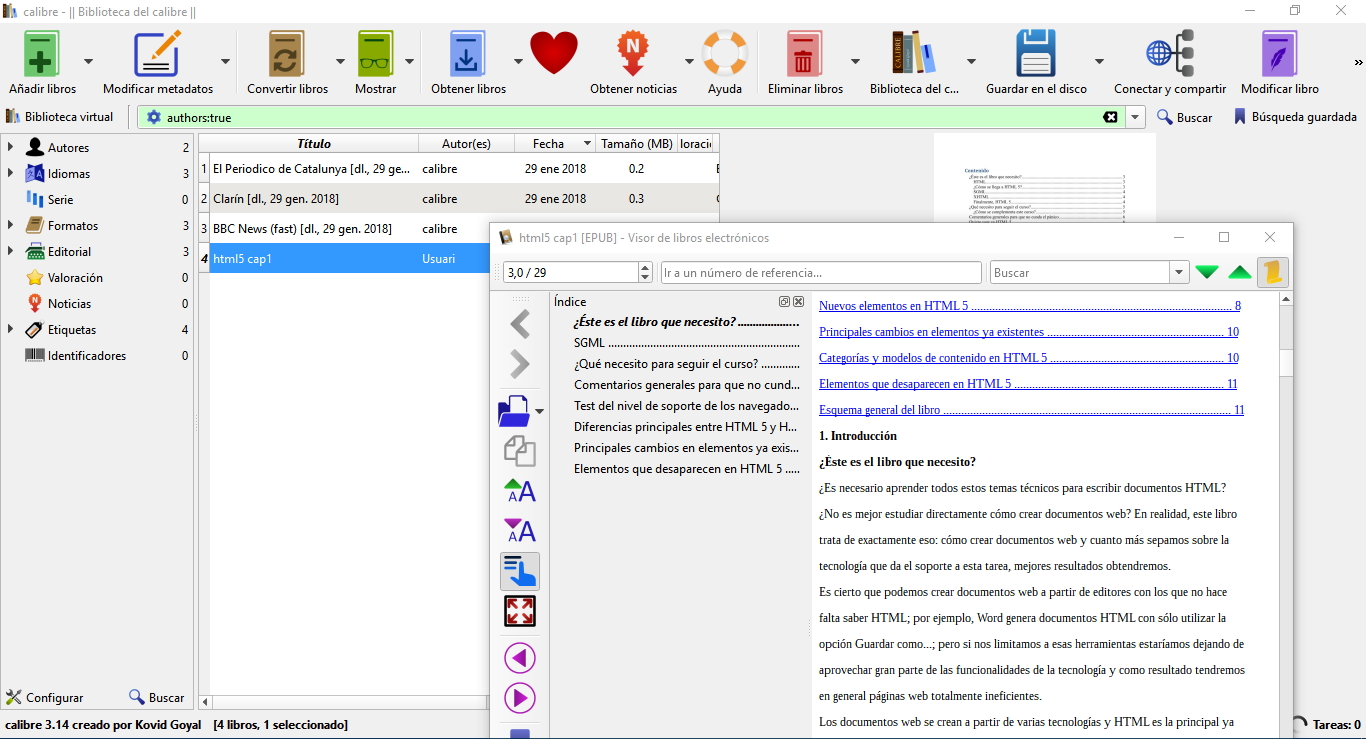
Task: Open Biblioteca del calibre bookshelf icon
Action: coord(914,53)
